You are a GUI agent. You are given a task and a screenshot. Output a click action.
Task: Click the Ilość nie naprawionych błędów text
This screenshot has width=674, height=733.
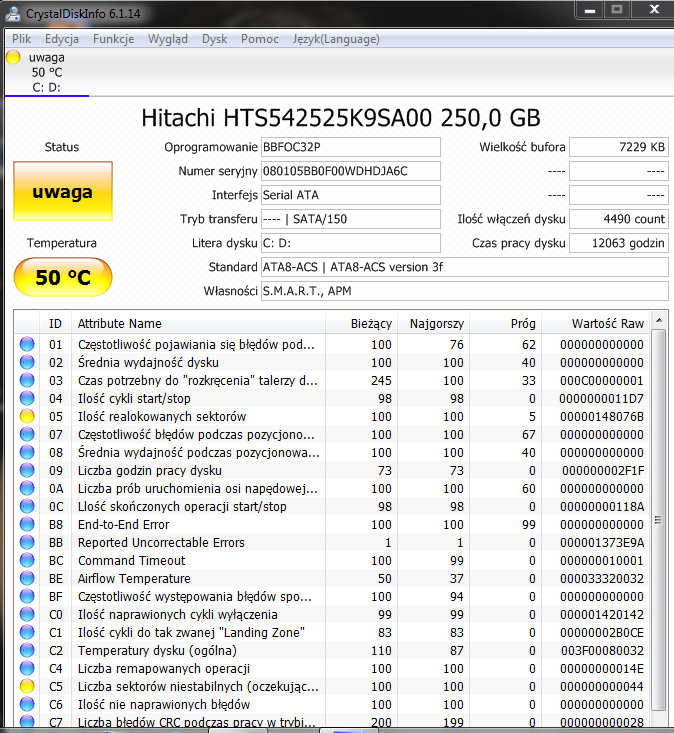tap(164, 704)
